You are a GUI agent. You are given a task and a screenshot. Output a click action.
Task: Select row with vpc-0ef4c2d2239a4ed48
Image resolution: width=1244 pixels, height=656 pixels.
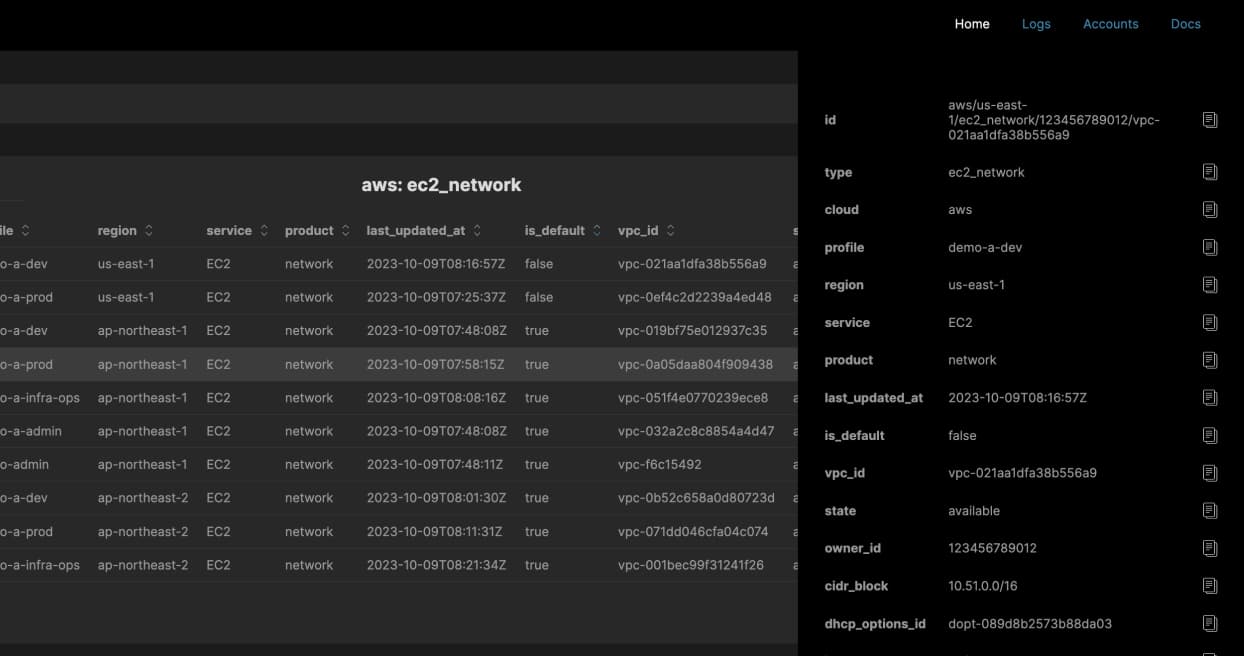pos(399,297)
